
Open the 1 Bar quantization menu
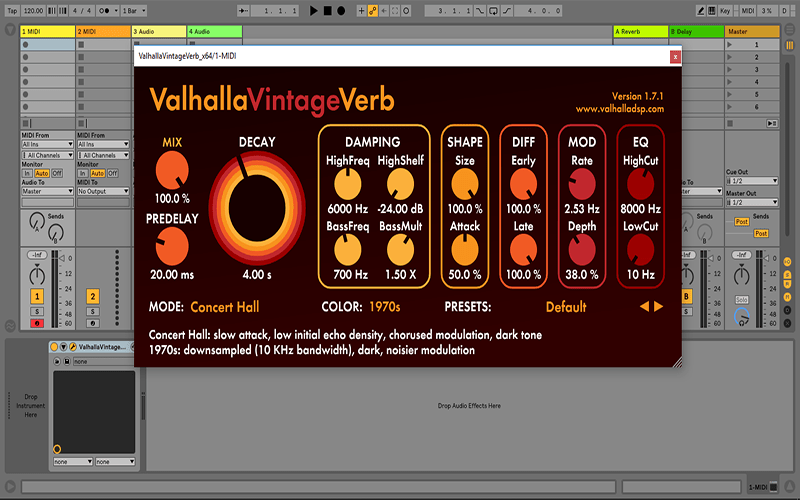tap(134, 10)
